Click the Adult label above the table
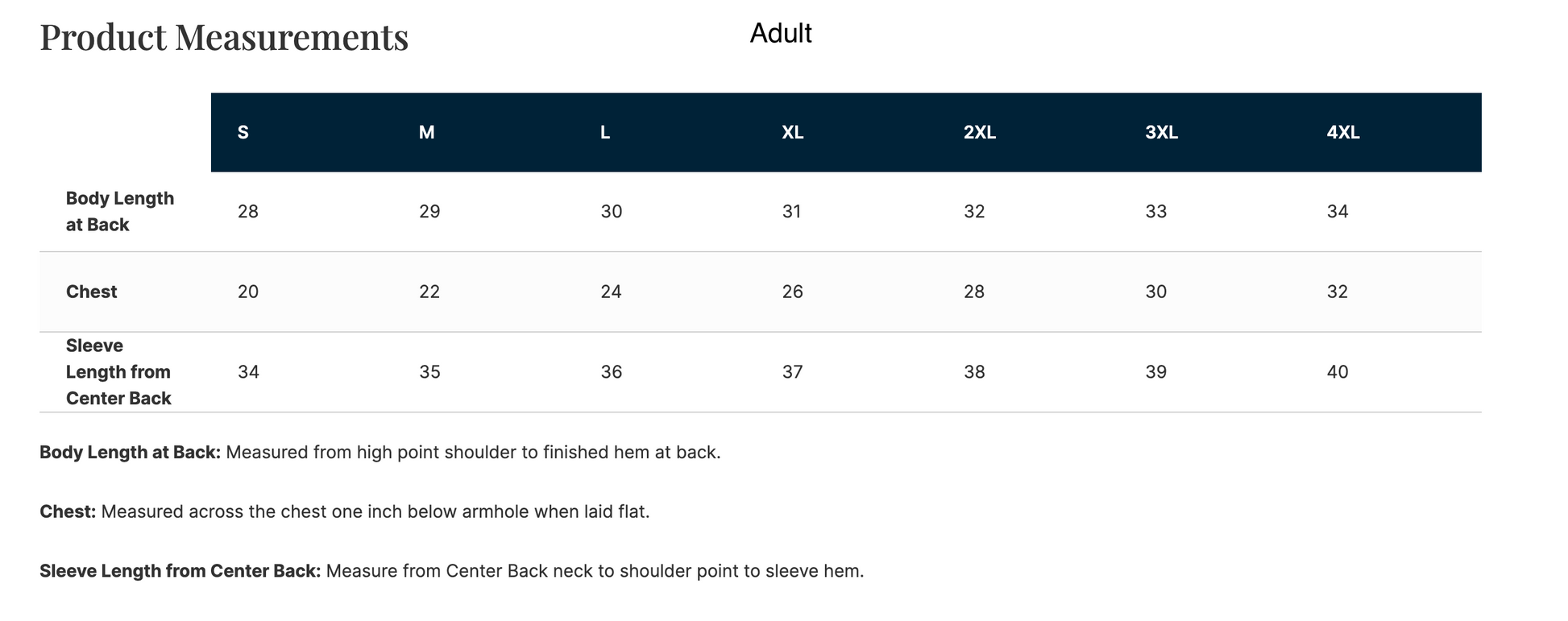The image size is (1568, 621). 780,33
